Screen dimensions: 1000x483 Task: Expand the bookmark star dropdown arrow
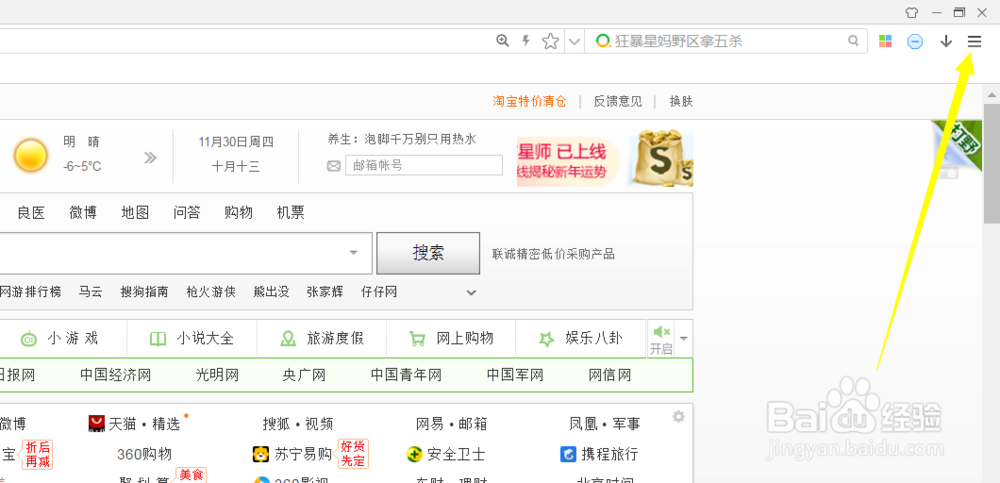tap(575, 42)
